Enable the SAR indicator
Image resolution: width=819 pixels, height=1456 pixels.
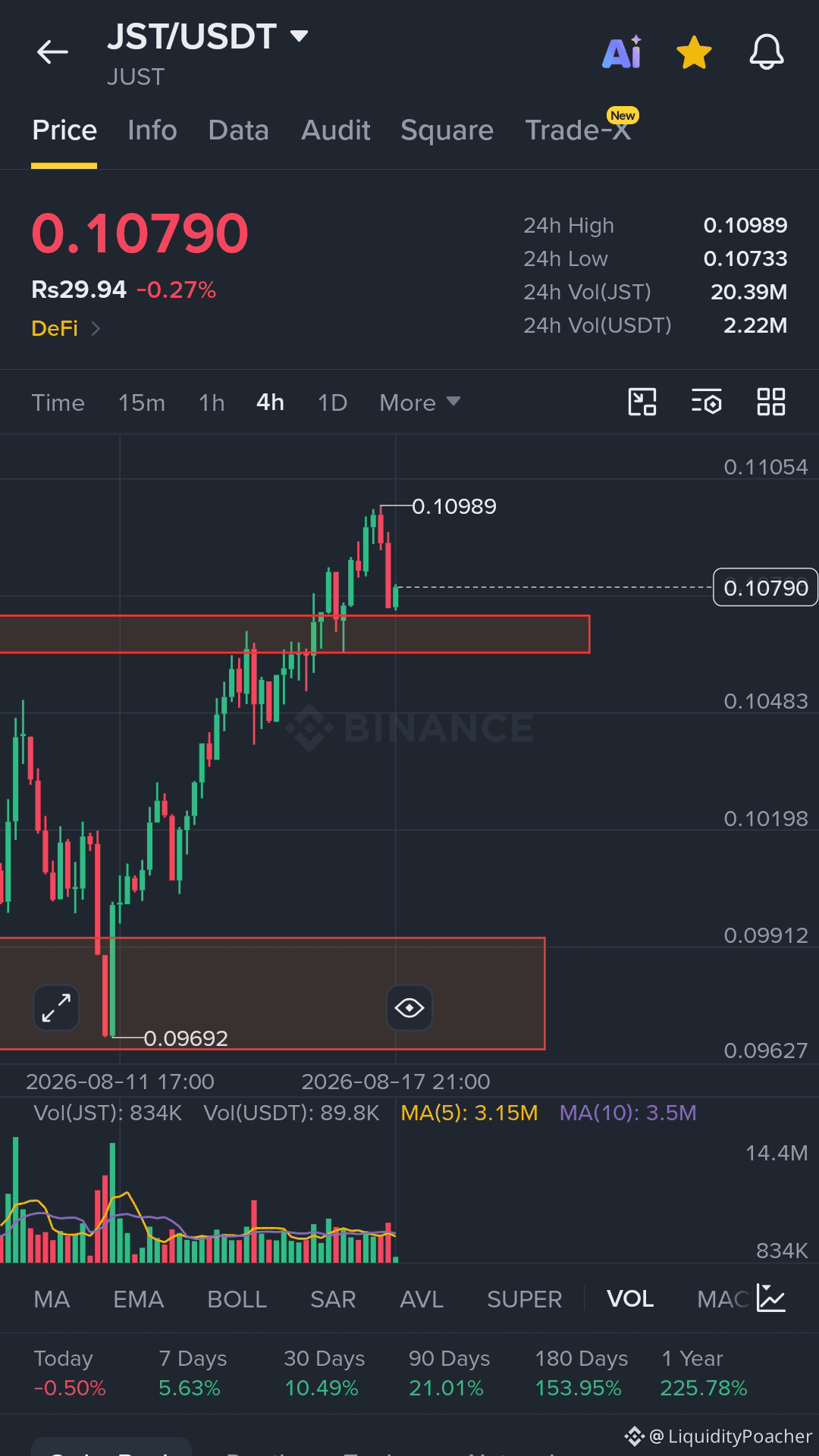click(333, 1299)
